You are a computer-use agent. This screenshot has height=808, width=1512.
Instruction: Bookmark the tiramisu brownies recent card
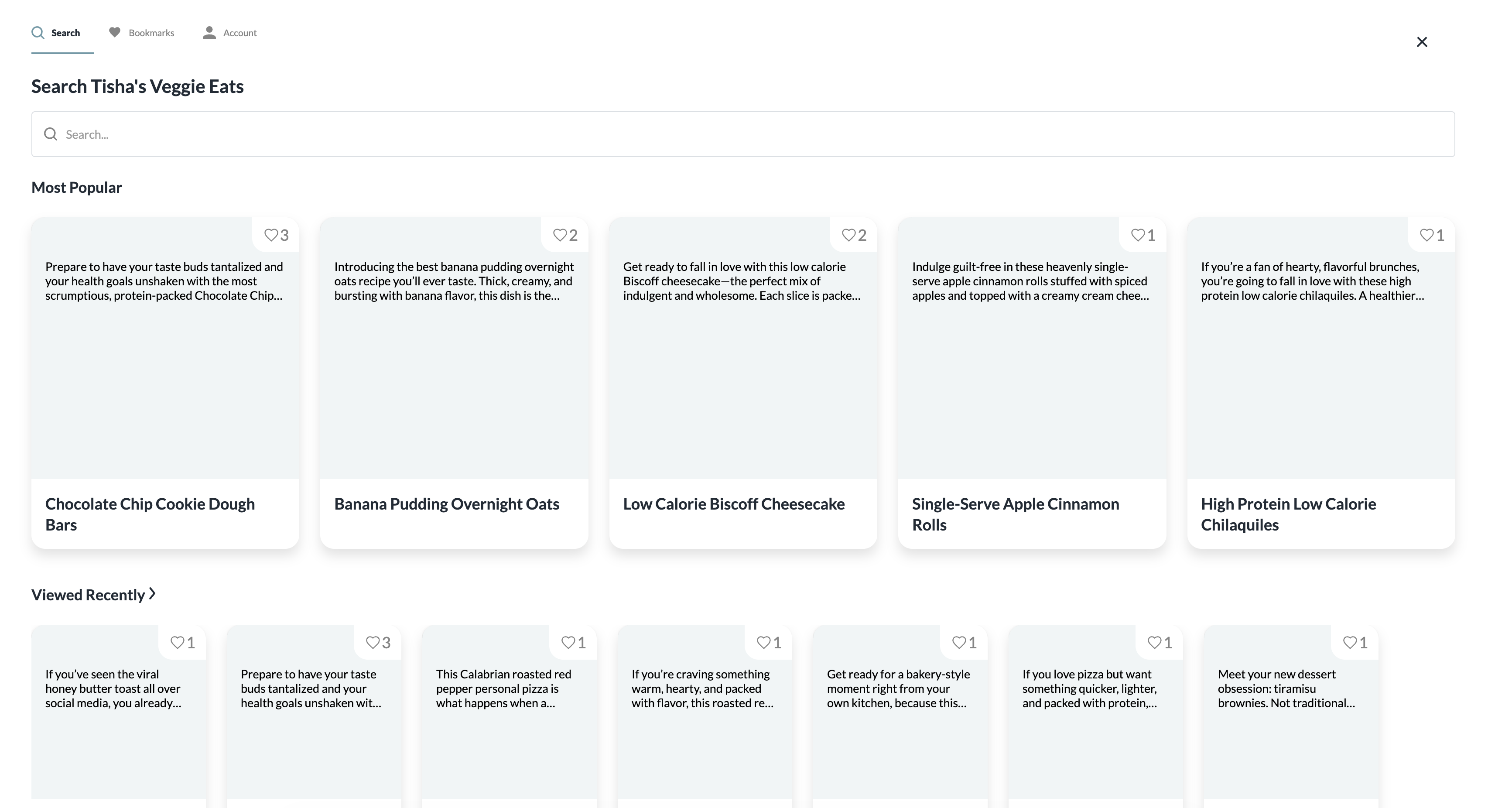[x=1350, y=643]
